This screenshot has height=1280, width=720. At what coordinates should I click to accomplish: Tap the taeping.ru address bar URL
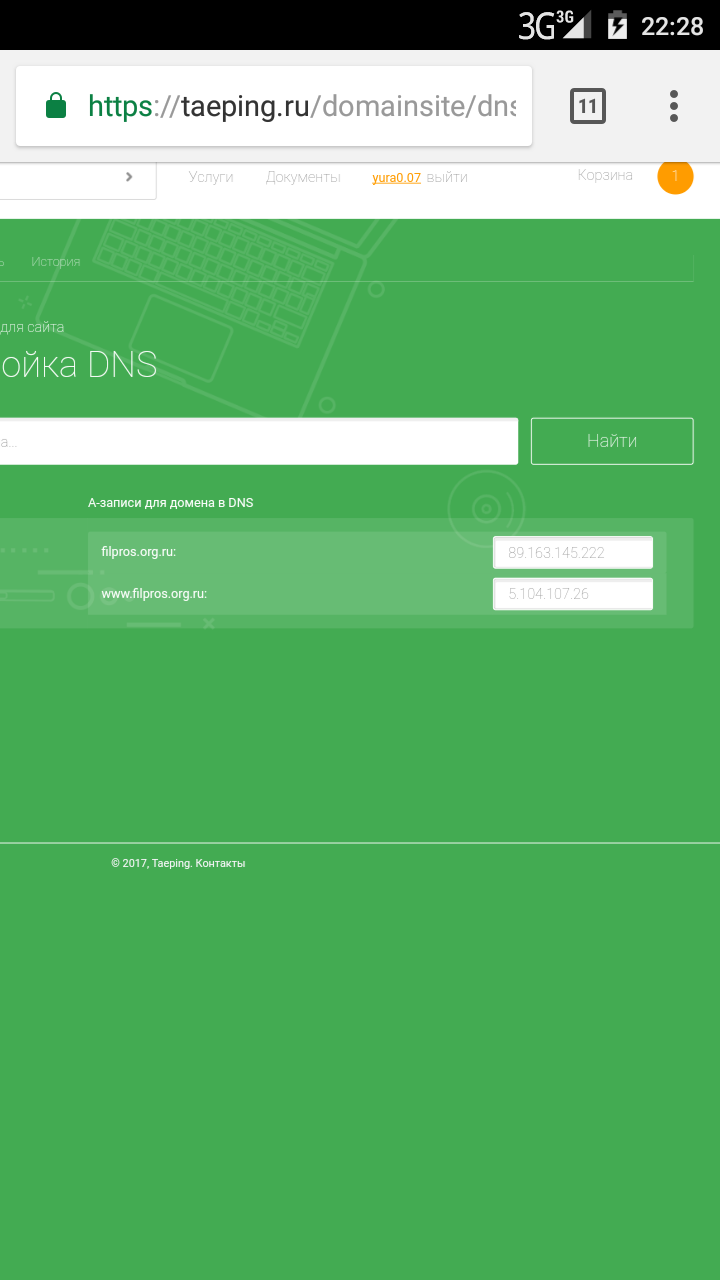pos(300,106)
